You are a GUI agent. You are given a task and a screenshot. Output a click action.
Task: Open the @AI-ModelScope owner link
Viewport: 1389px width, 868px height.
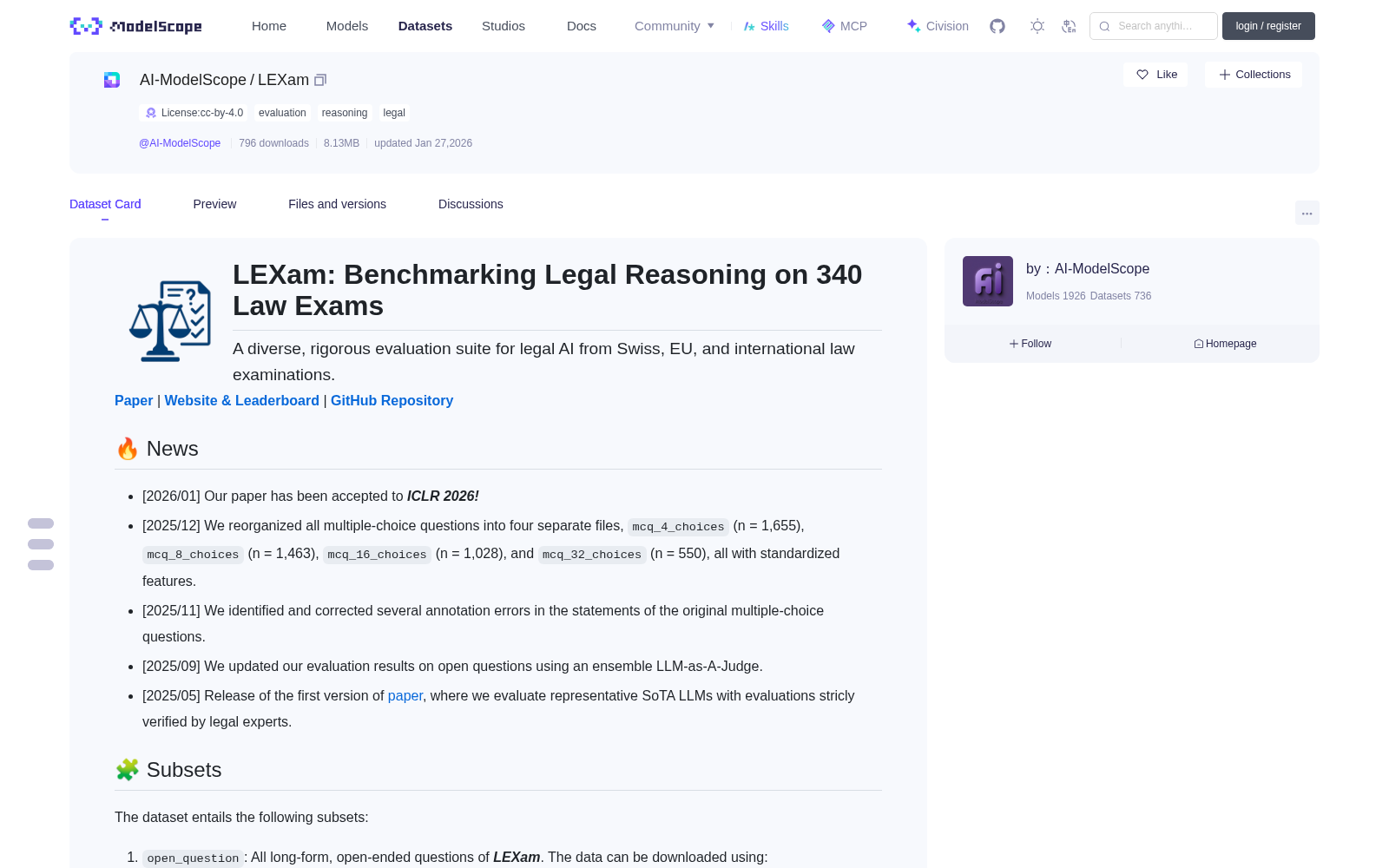(x=180, y=143)
